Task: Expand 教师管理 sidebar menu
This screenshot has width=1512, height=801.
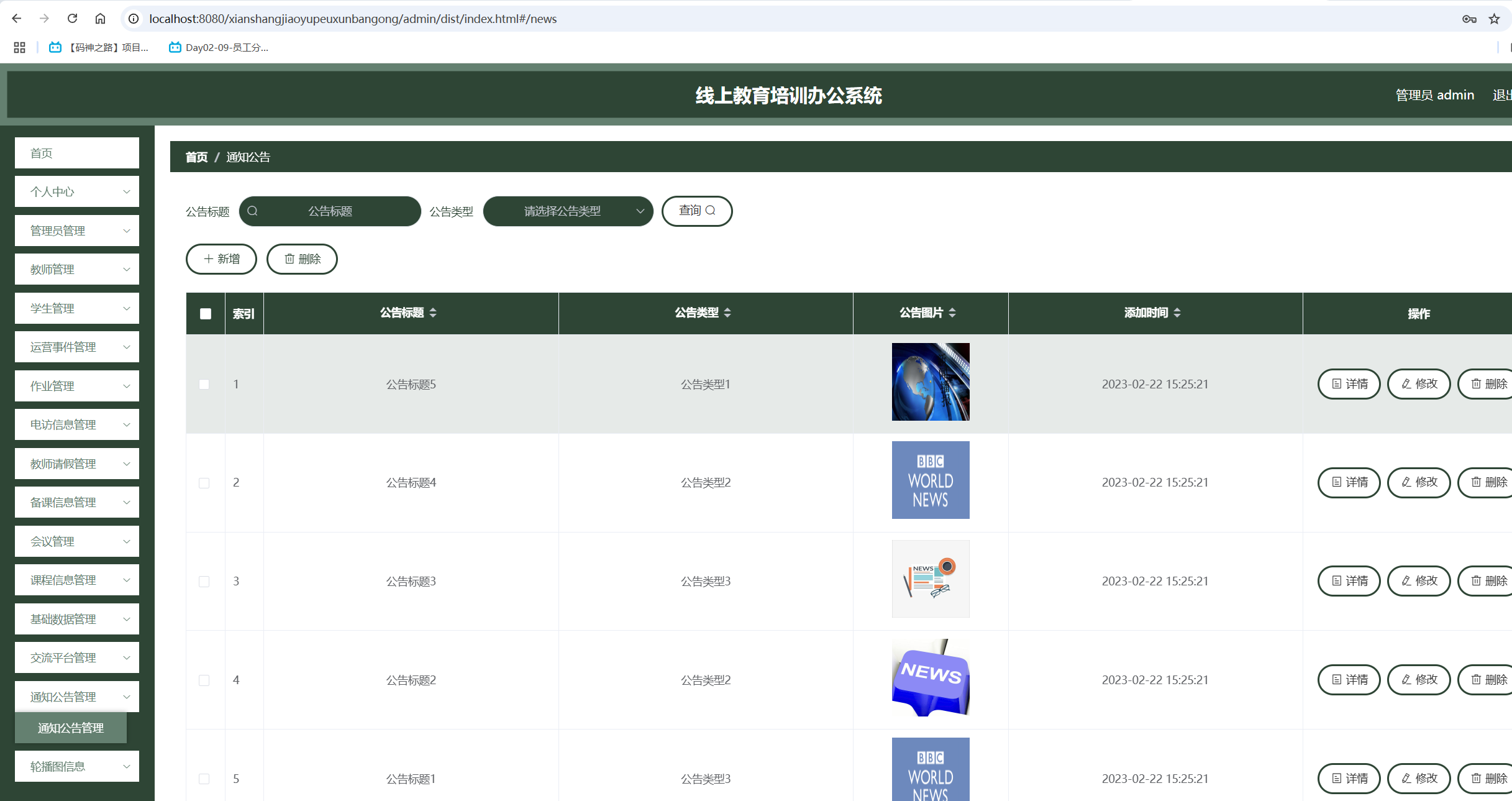Action: pos(77,269)
